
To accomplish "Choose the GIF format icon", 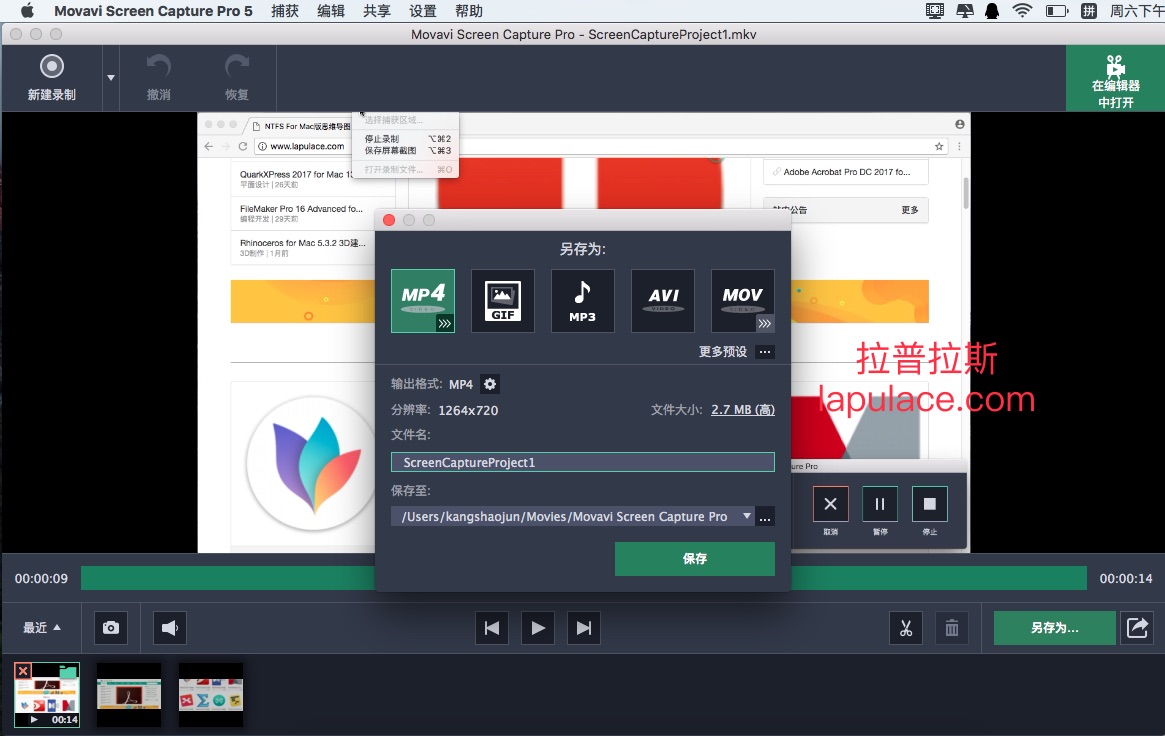I will pyautogui.click(x=502, y=300).
